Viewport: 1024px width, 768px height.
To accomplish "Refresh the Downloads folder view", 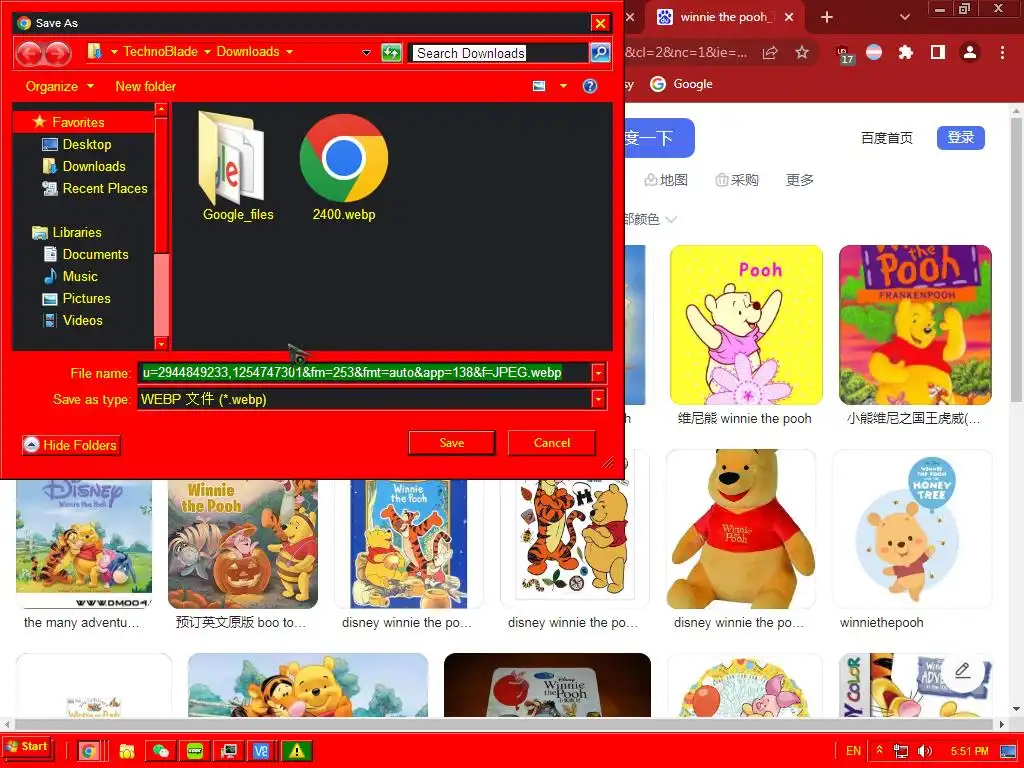I will point(391,53).
